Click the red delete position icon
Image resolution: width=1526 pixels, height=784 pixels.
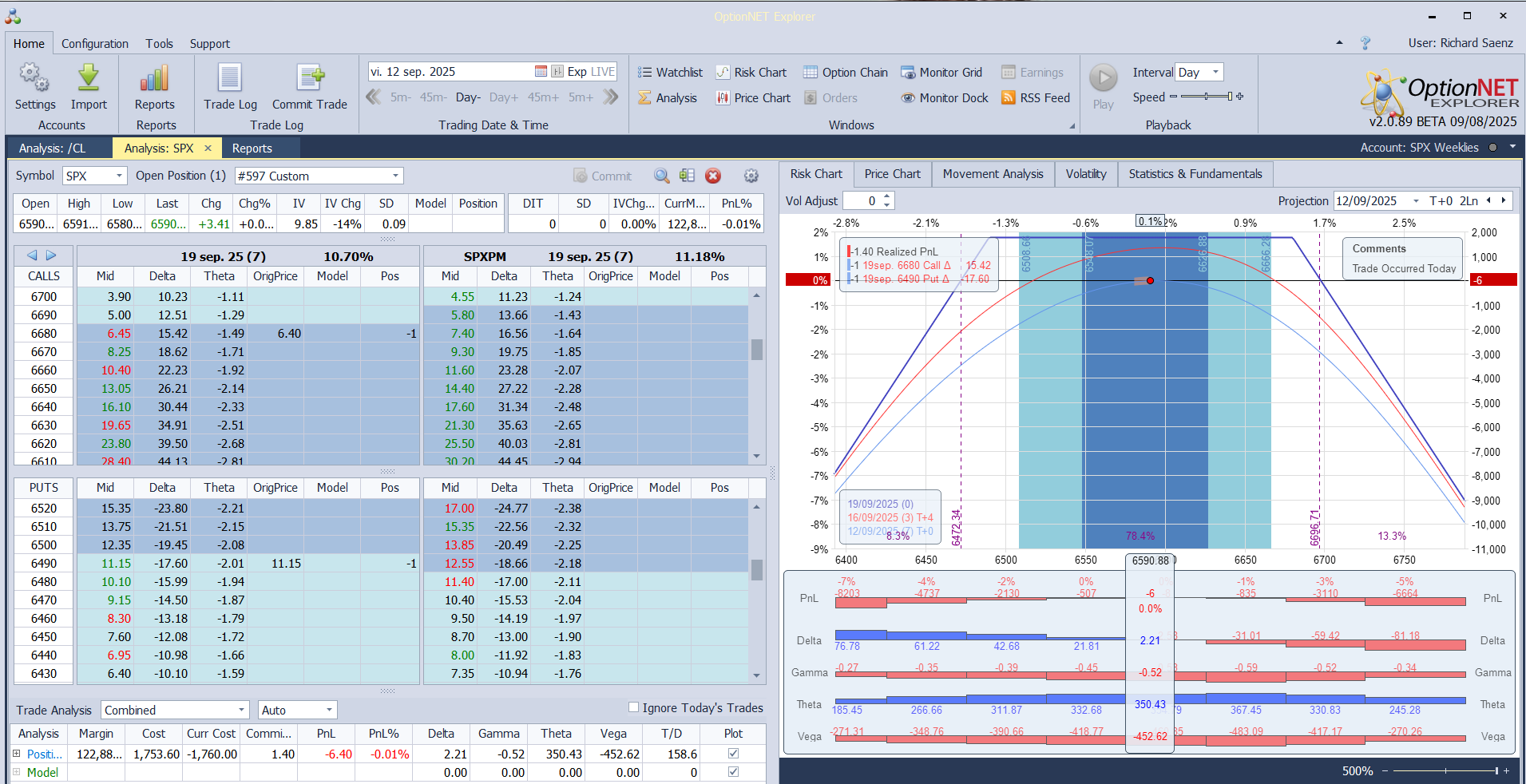click(713, 176)
